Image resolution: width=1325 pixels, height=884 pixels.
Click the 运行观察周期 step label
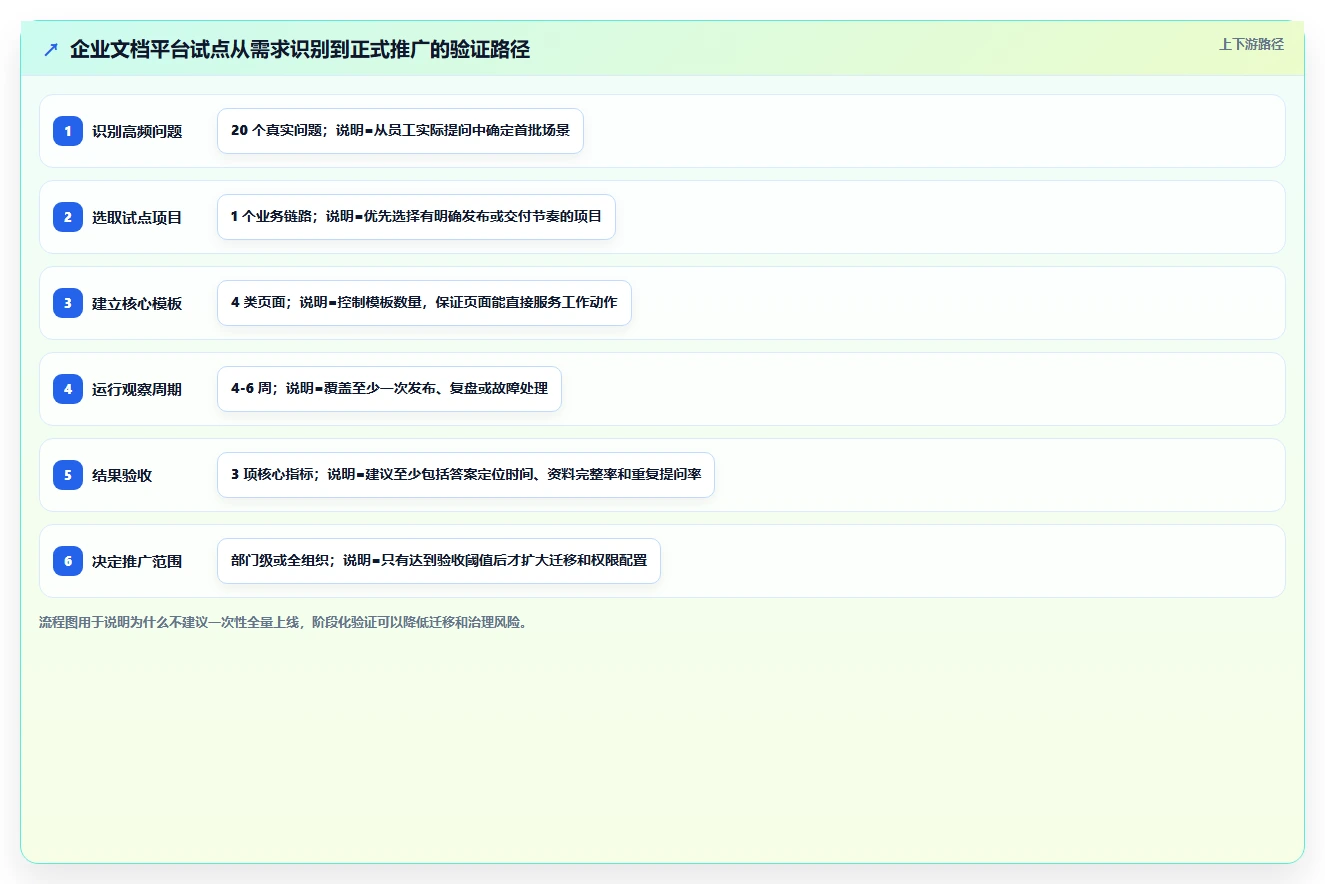pyautogui.click(x=137, y=389)
